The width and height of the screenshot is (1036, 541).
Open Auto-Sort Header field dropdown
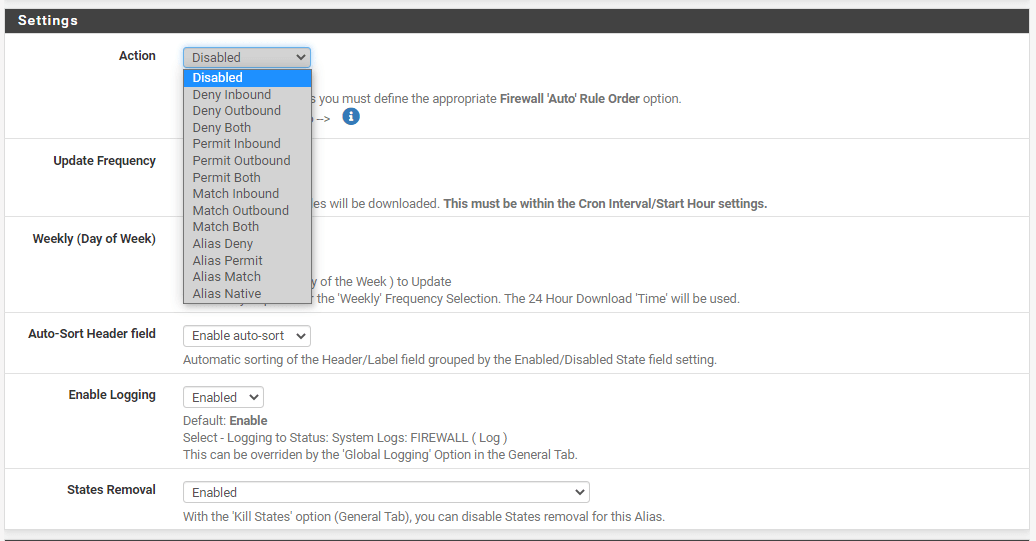point(246,337)
